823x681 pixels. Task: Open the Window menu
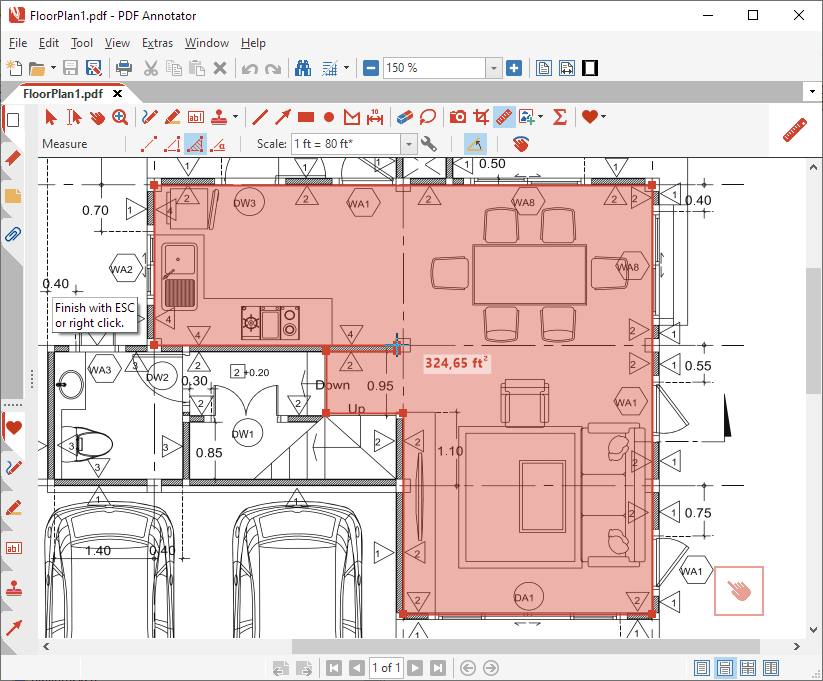coord(207,43)
